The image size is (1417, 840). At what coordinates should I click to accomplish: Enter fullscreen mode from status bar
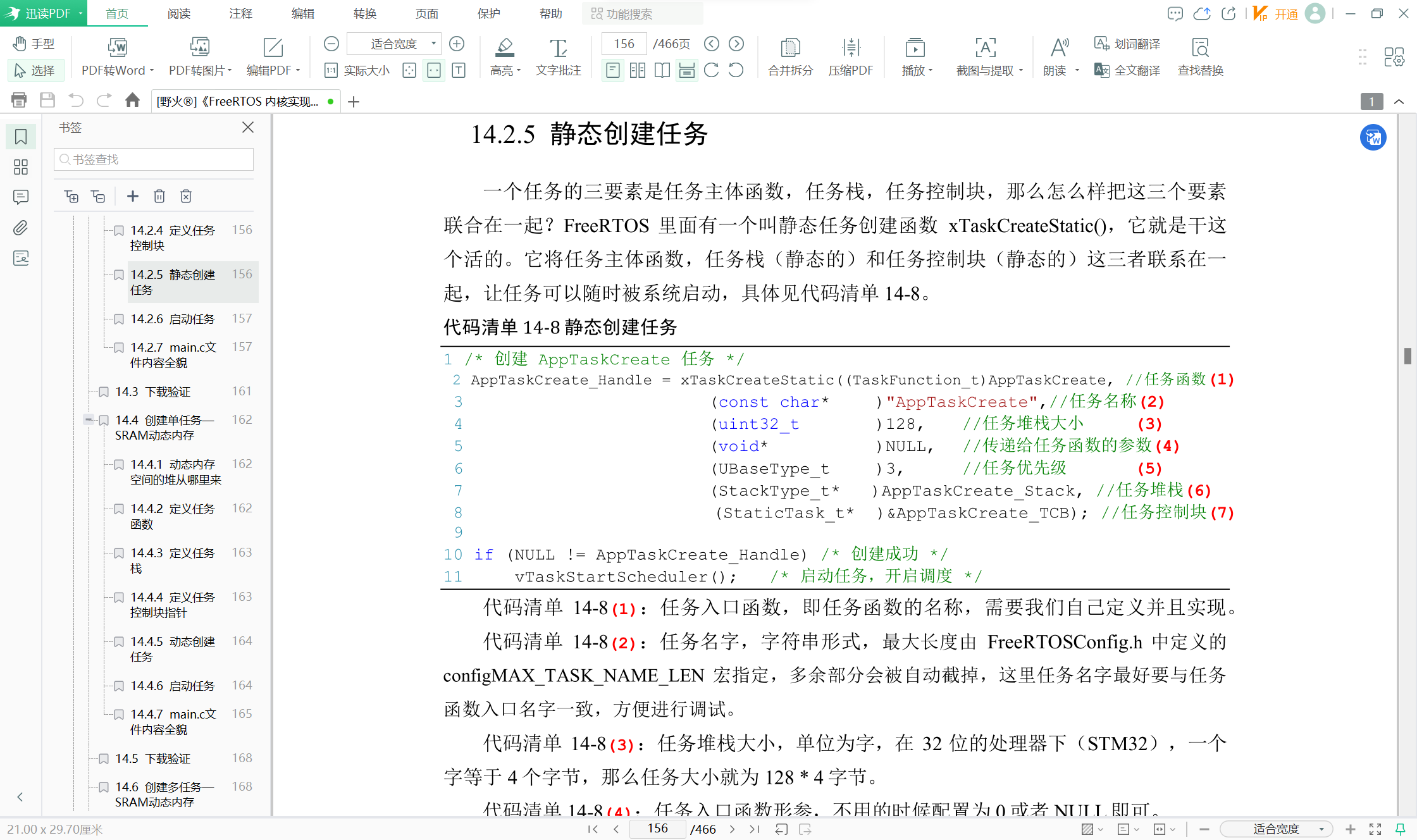[x=1375, y=829]
